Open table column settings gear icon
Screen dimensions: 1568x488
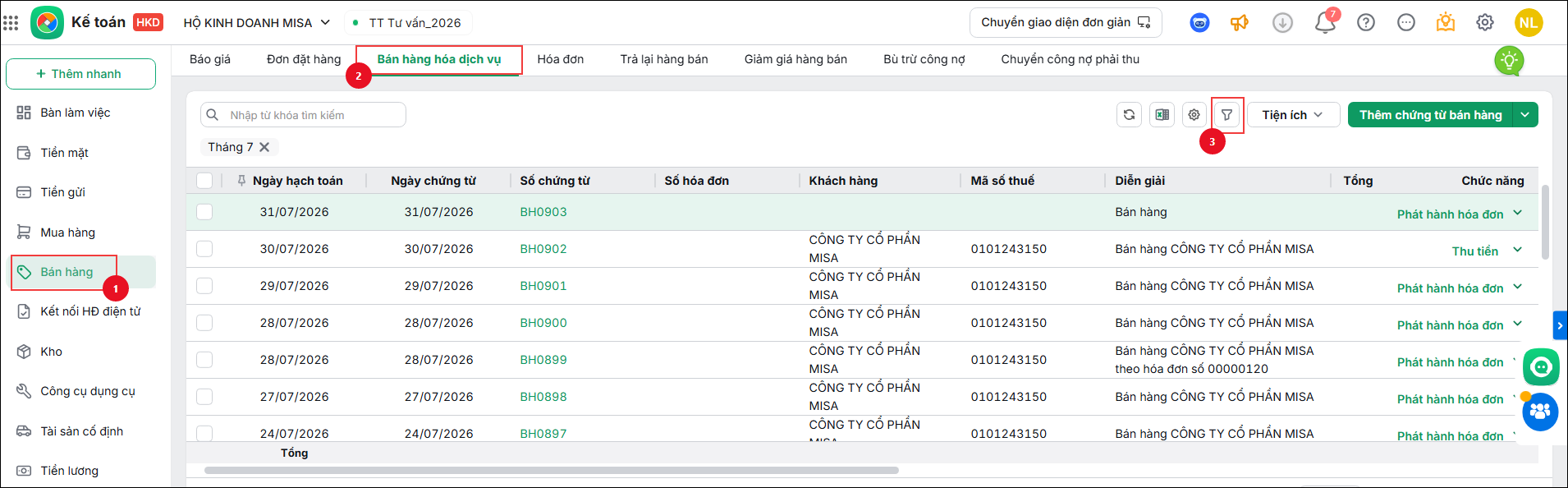click(1194, 115)
